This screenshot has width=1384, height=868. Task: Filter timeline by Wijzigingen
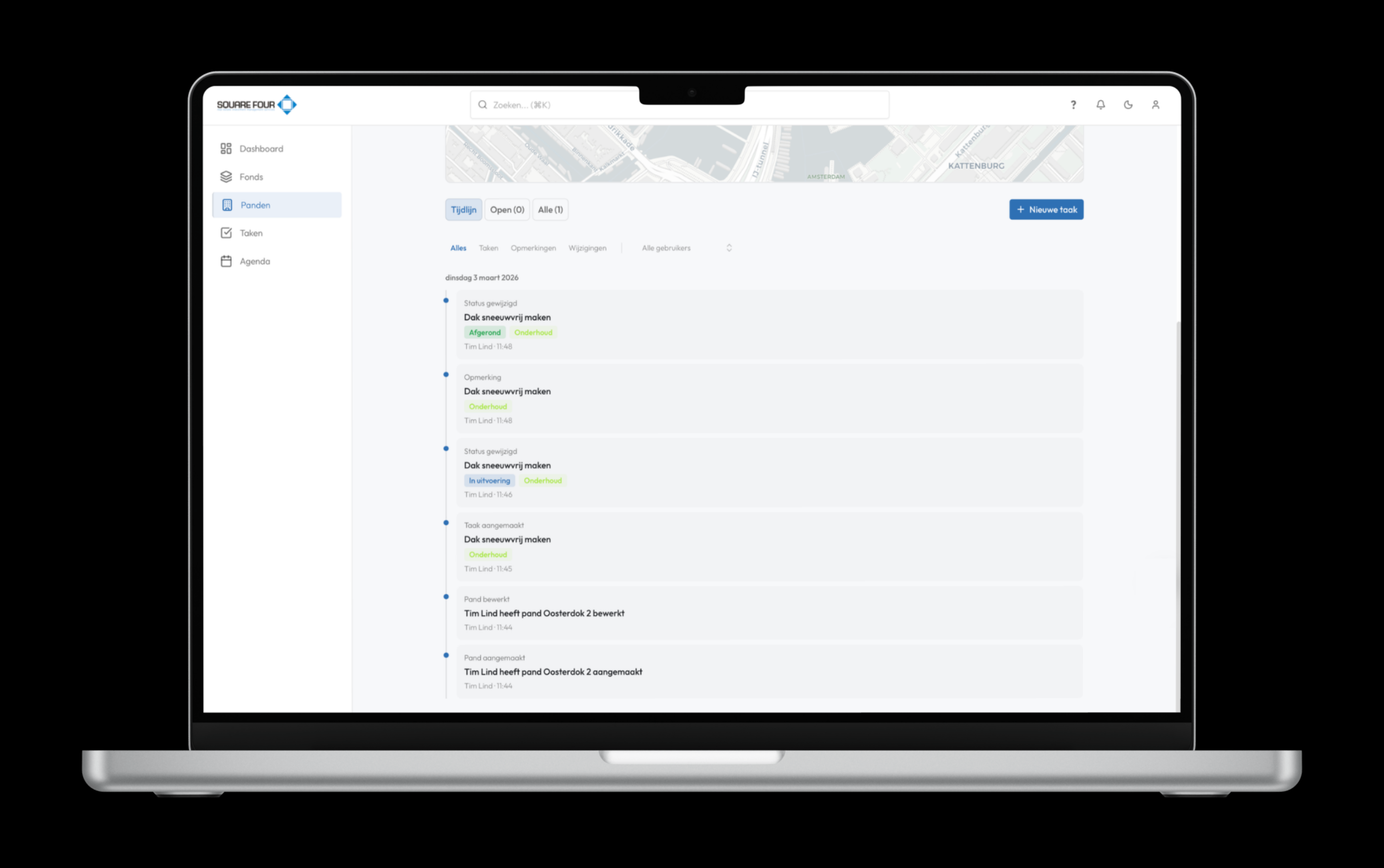587,248
